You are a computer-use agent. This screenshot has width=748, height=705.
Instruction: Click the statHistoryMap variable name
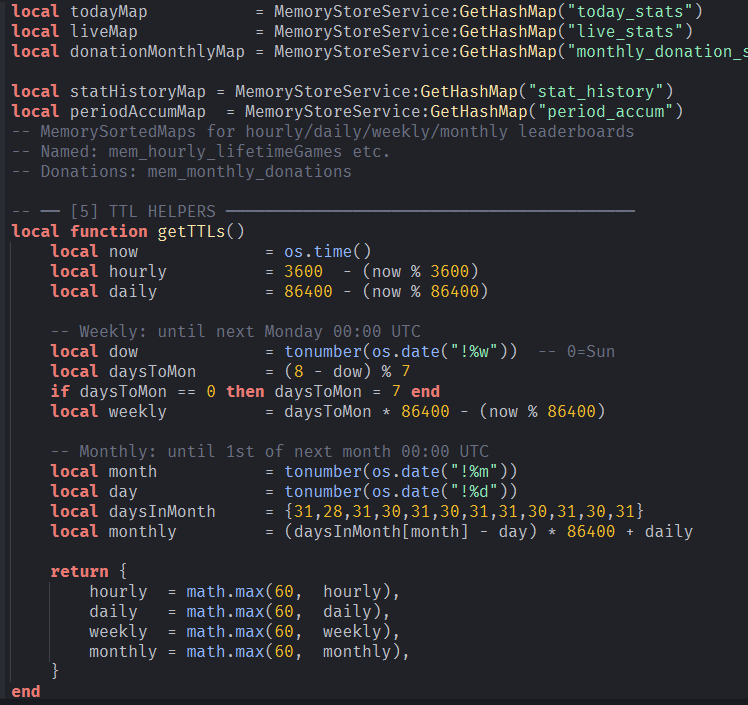138,92
